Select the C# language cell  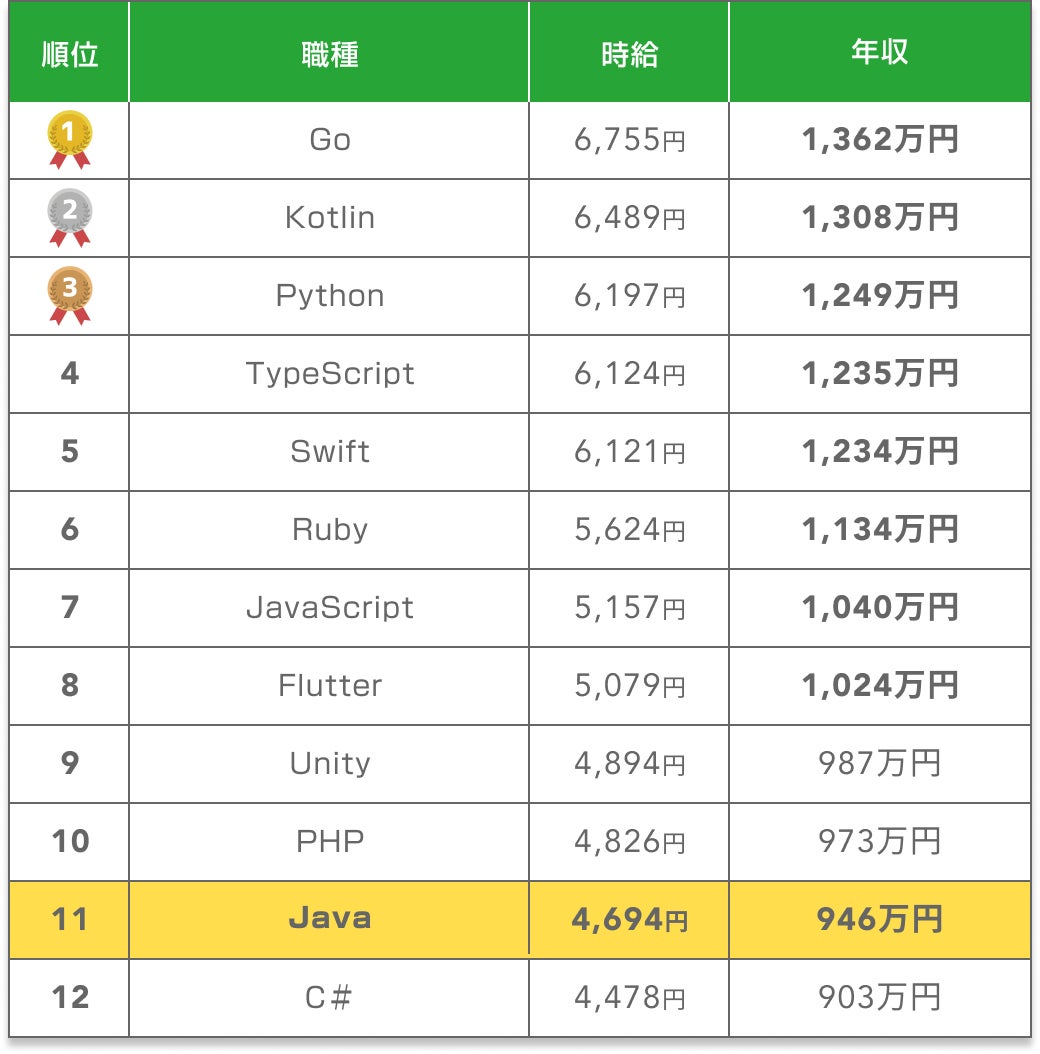click(x=329, y=998)
